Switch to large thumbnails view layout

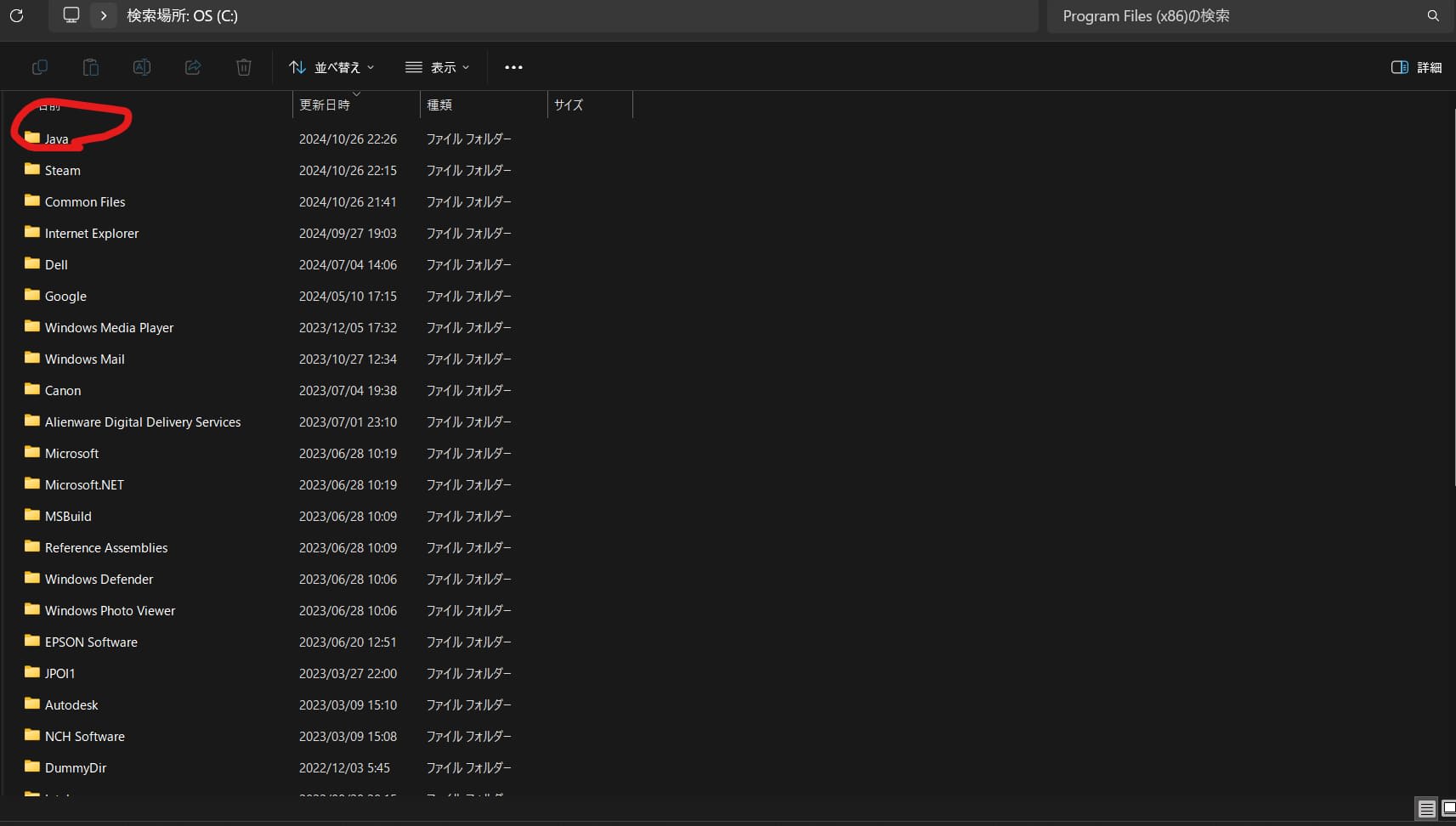click(1448, 808)
